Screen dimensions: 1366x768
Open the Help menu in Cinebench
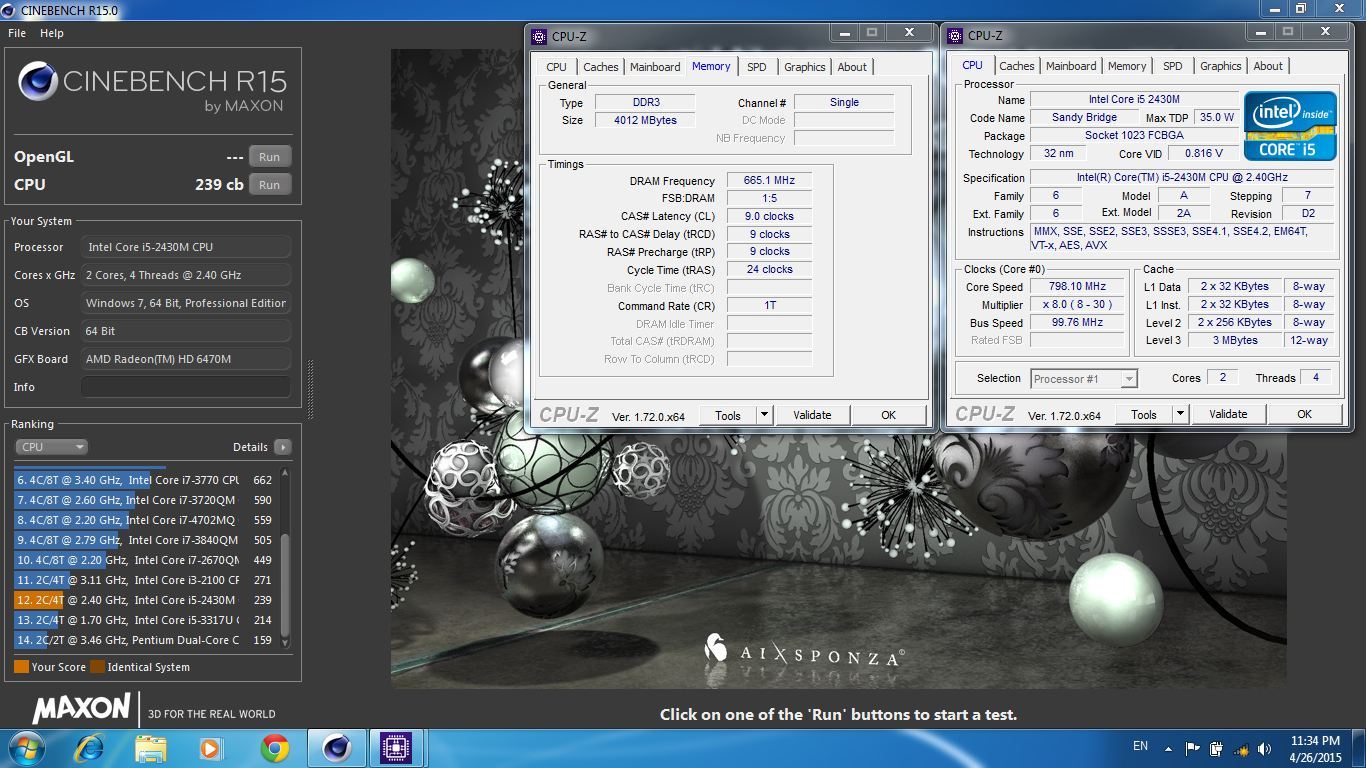[52, 33]
